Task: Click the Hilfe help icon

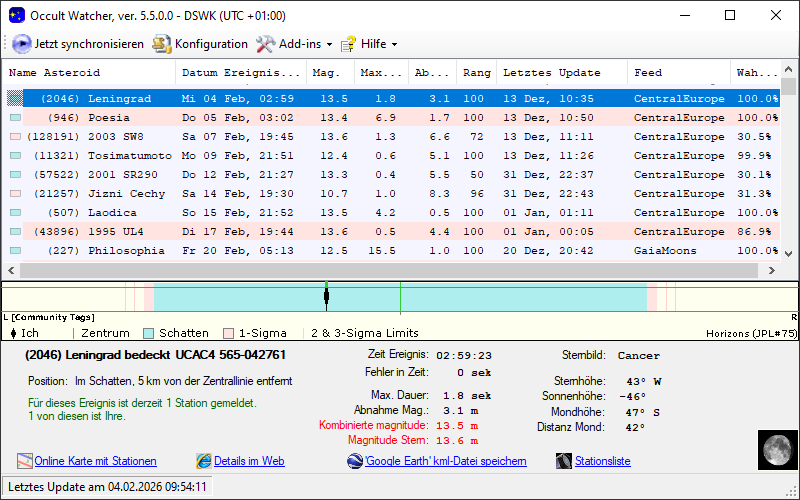Action: coord(348,44)
